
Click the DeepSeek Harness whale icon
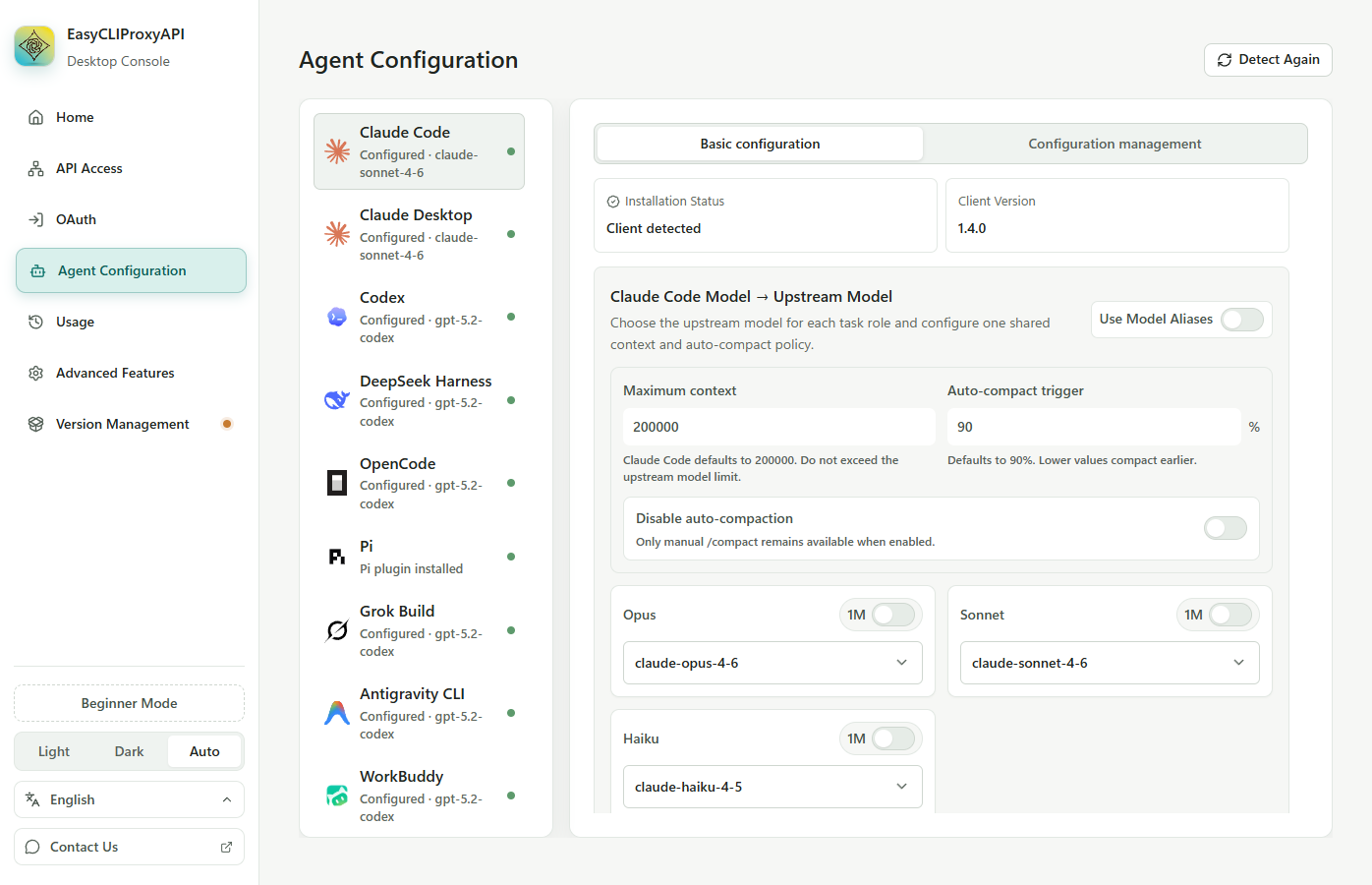point(337,399)
